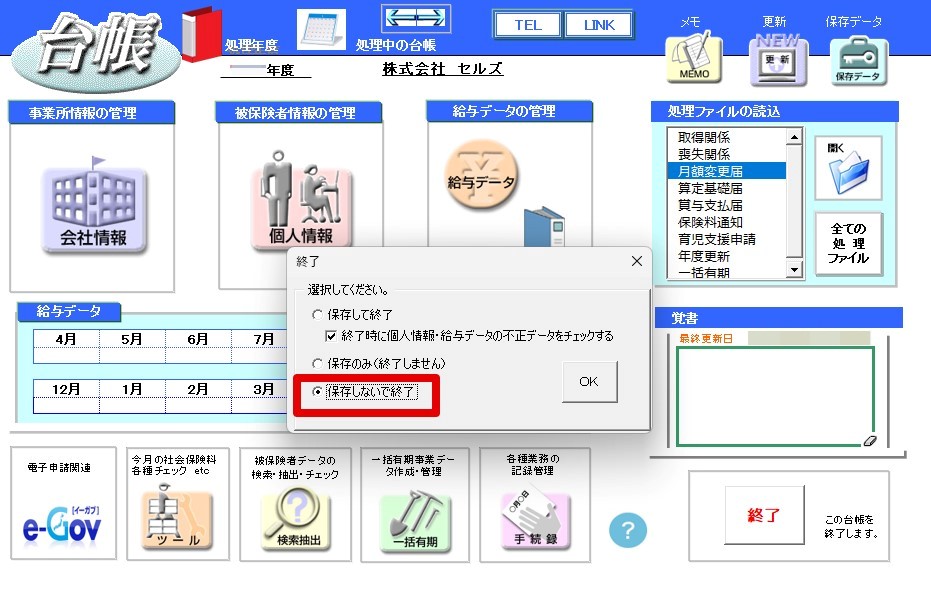The height and width of the screenshot is (590, 931).
Task: Click the blue question mark help icon
Action: click(628, 530)
